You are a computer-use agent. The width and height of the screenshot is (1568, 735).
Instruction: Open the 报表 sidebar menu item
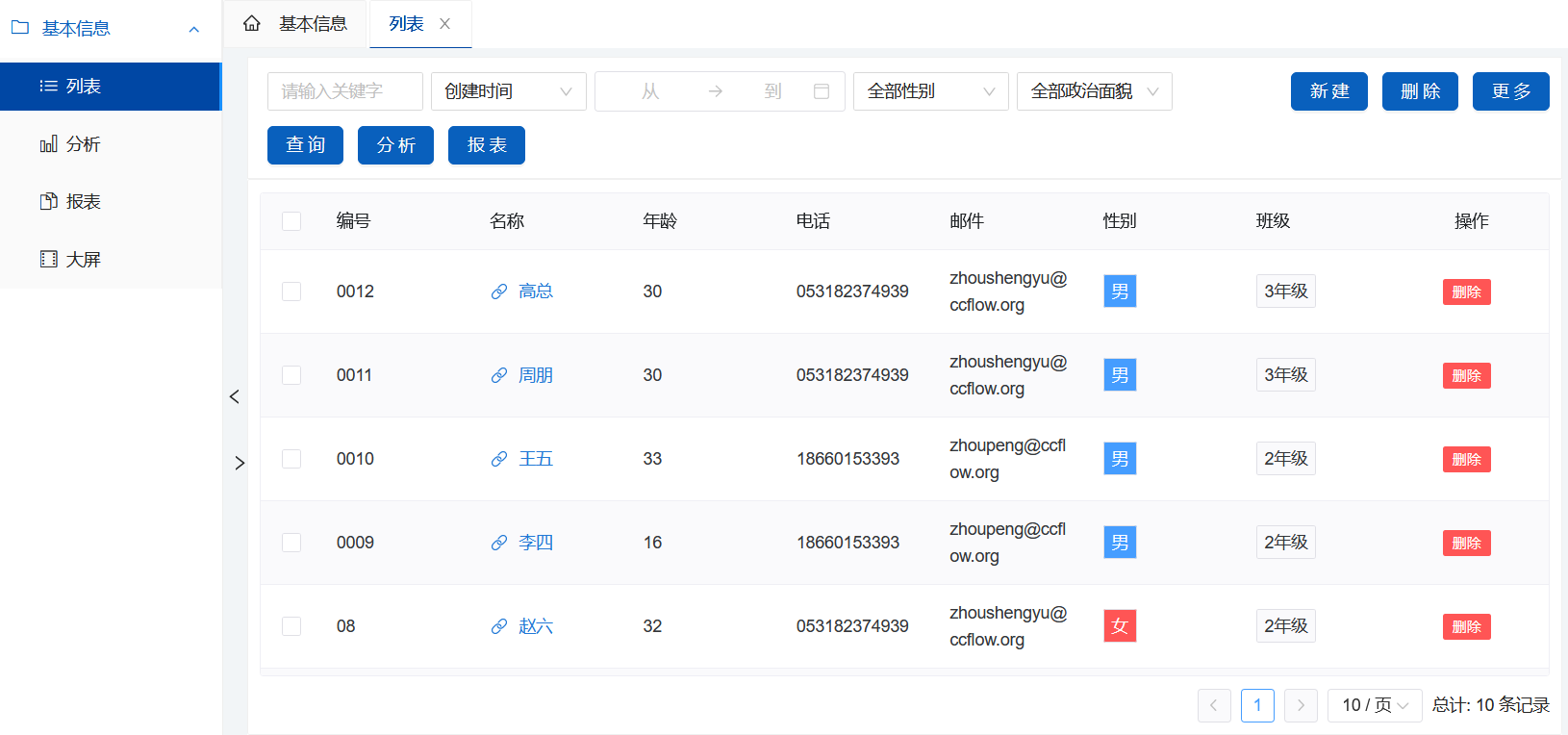111,202
